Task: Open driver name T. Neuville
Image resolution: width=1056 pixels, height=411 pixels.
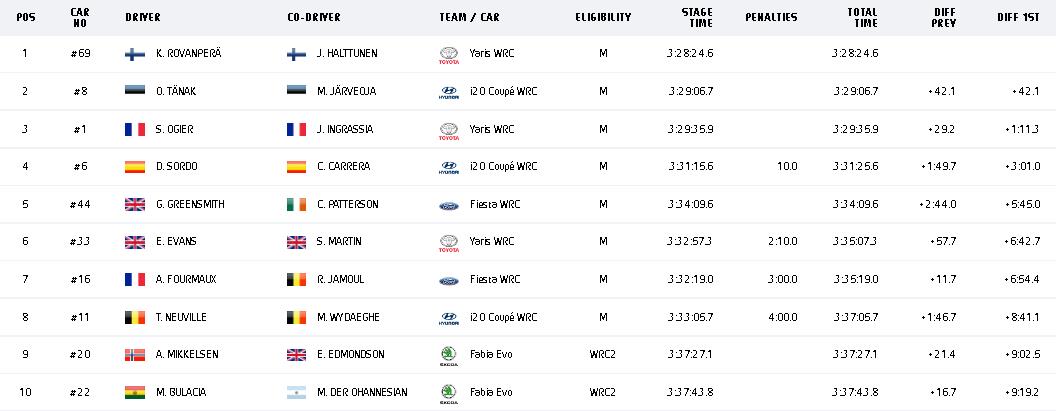Action: point(181,317)
